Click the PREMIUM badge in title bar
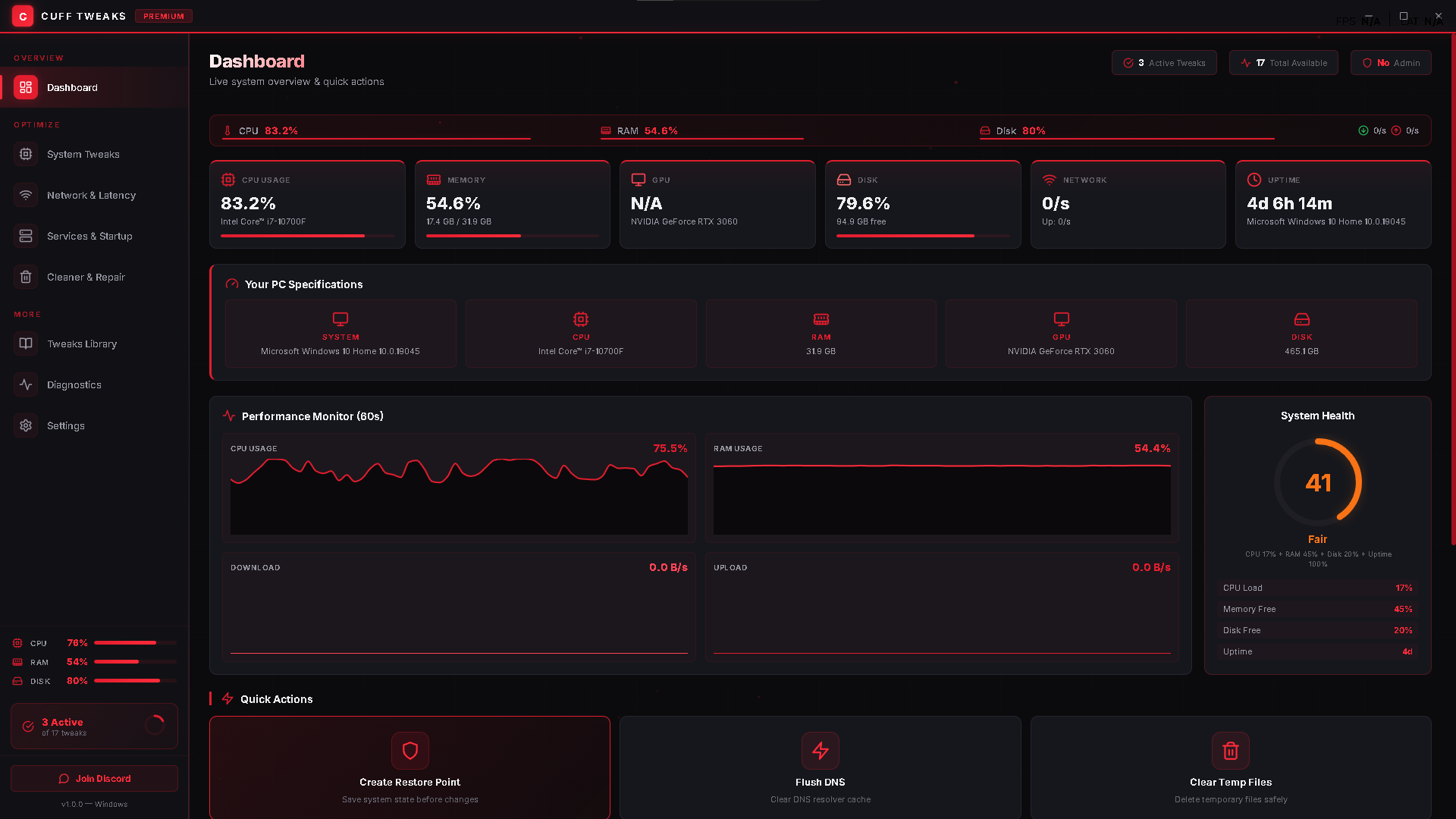Screen dimensions: 1456x819 click(x=164, y=16)
